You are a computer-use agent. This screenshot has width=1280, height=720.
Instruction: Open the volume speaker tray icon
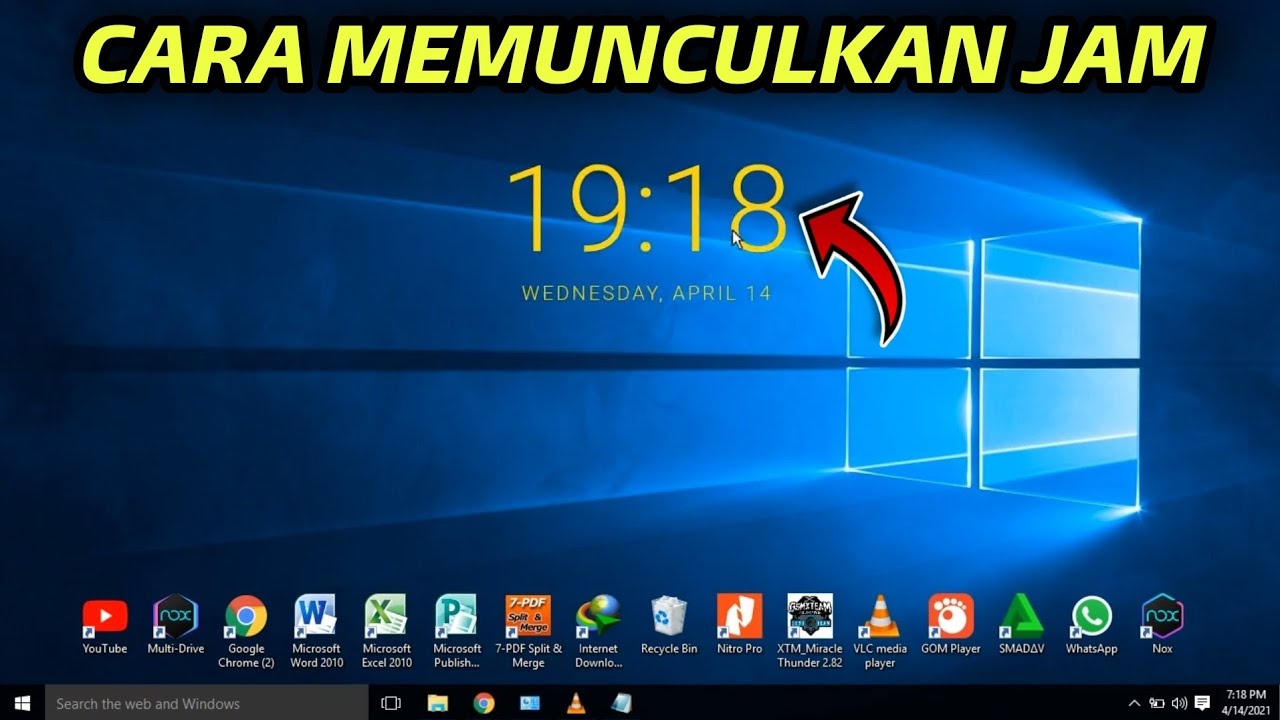(1179, 703)
